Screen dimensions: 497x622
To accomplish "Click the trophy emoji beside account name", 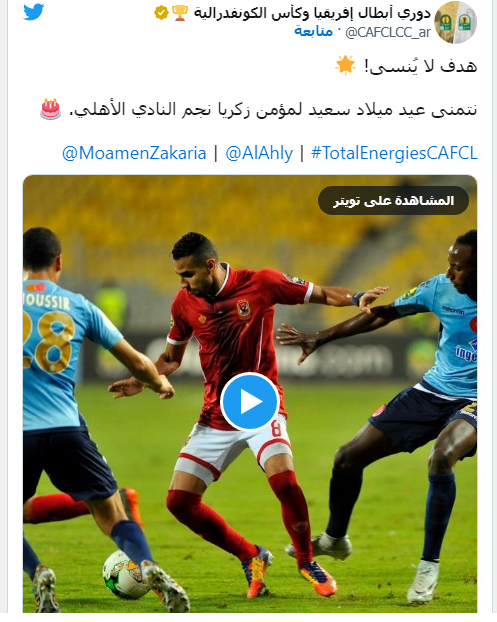I will [x=180, y=13].
